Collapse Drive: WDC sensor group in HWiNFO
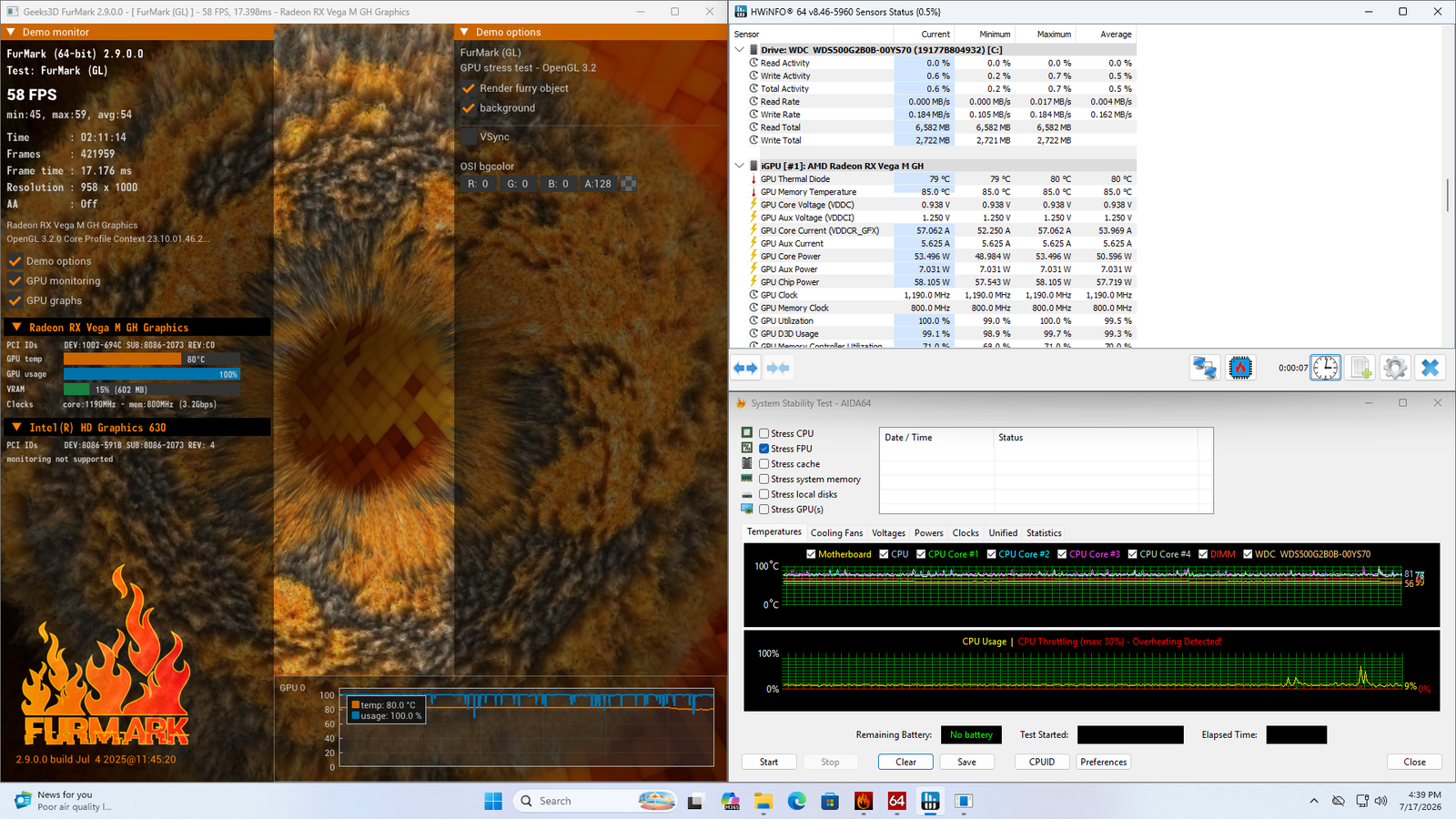The image size is (1456, 819). coord(740,50)
